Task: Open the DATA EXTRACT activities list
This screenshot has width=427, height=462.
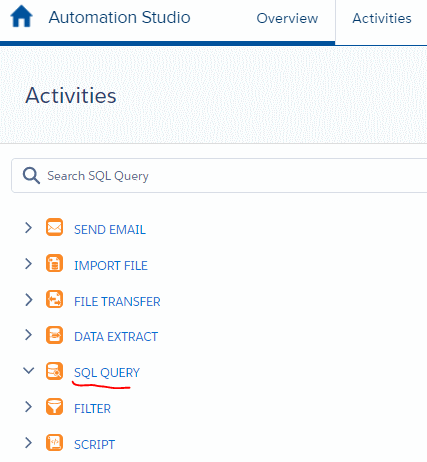Action: tap(116, 337)
